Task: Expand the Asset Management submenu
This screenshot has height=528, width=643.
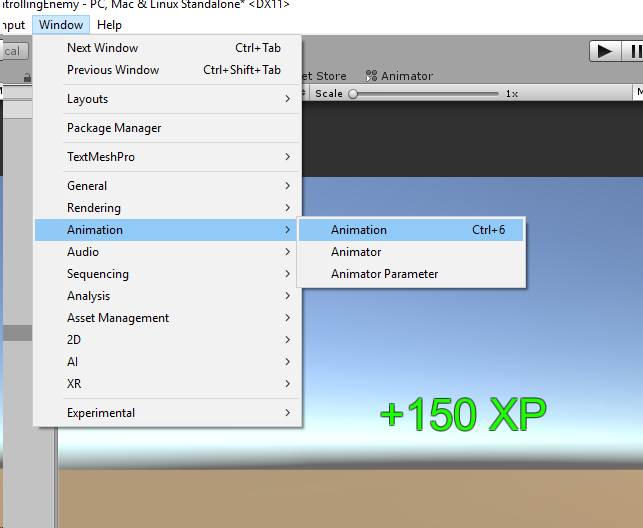Action: tap(168, 318)
